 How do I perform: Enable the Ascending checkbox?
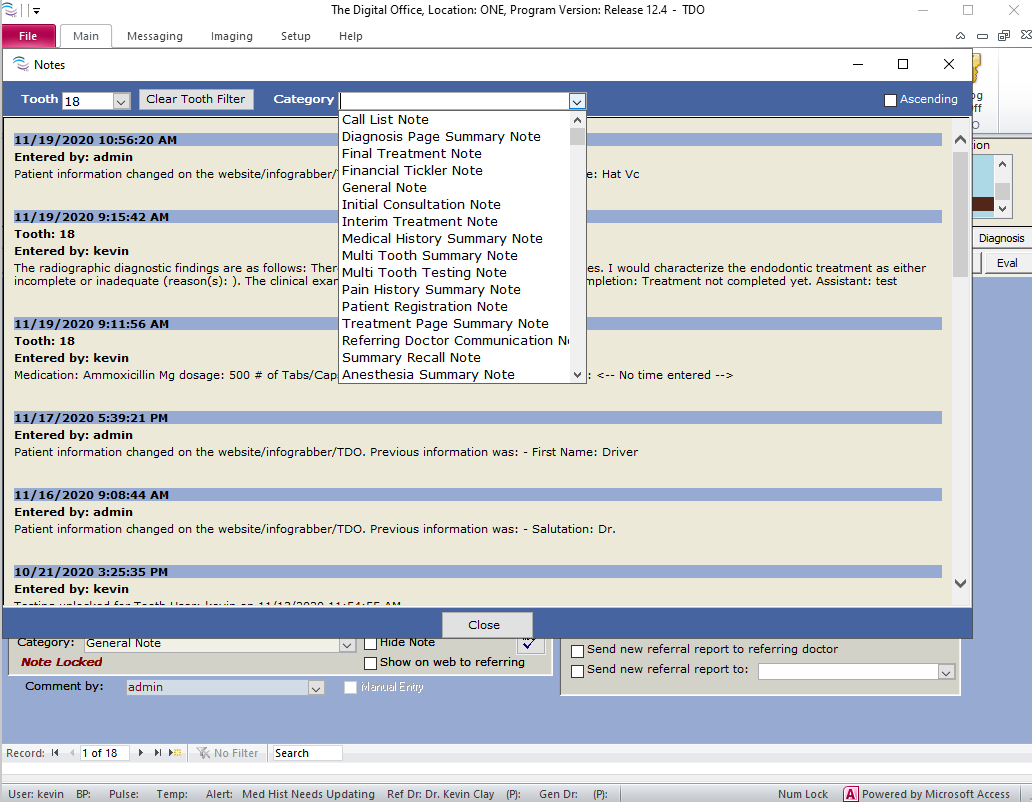click(x=890, y=100)
